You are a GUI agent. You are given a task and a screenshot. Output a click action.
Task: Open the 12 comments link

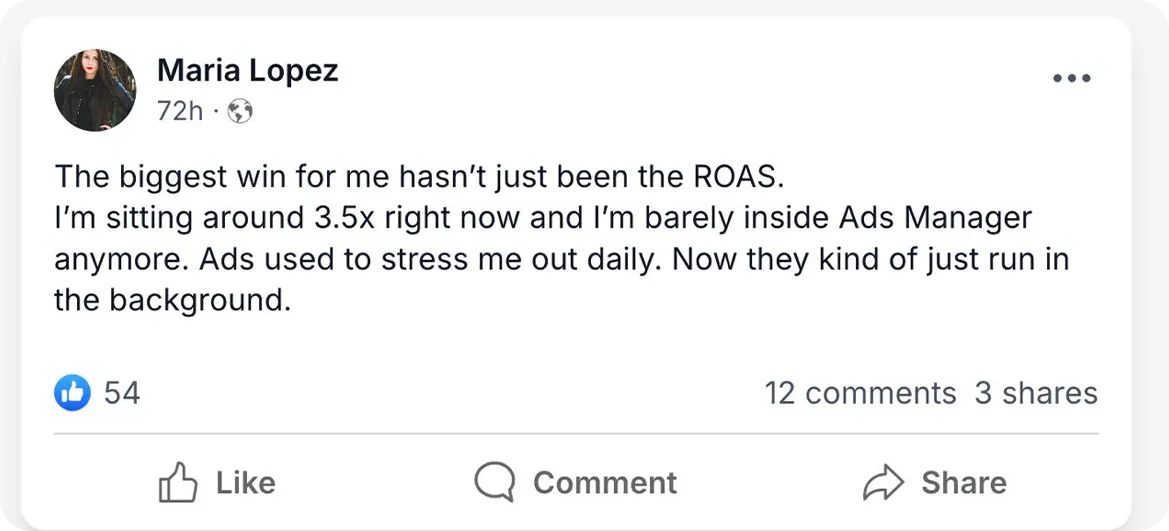coord(860,393)
